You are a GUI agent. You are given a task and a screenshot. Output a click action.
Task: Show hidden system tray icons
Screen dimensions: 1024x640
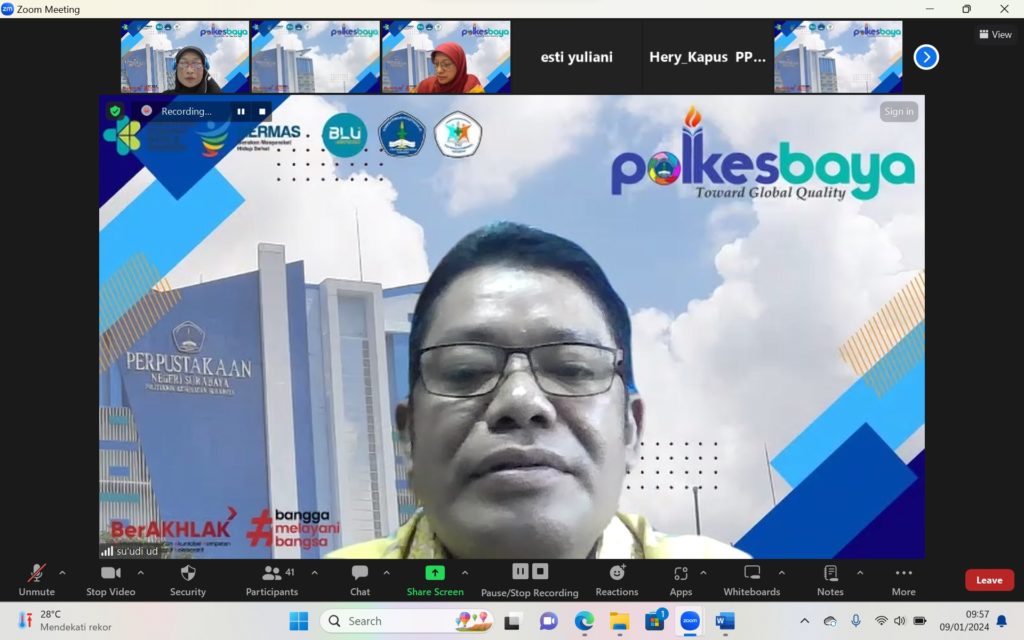[x=805, y=621]
